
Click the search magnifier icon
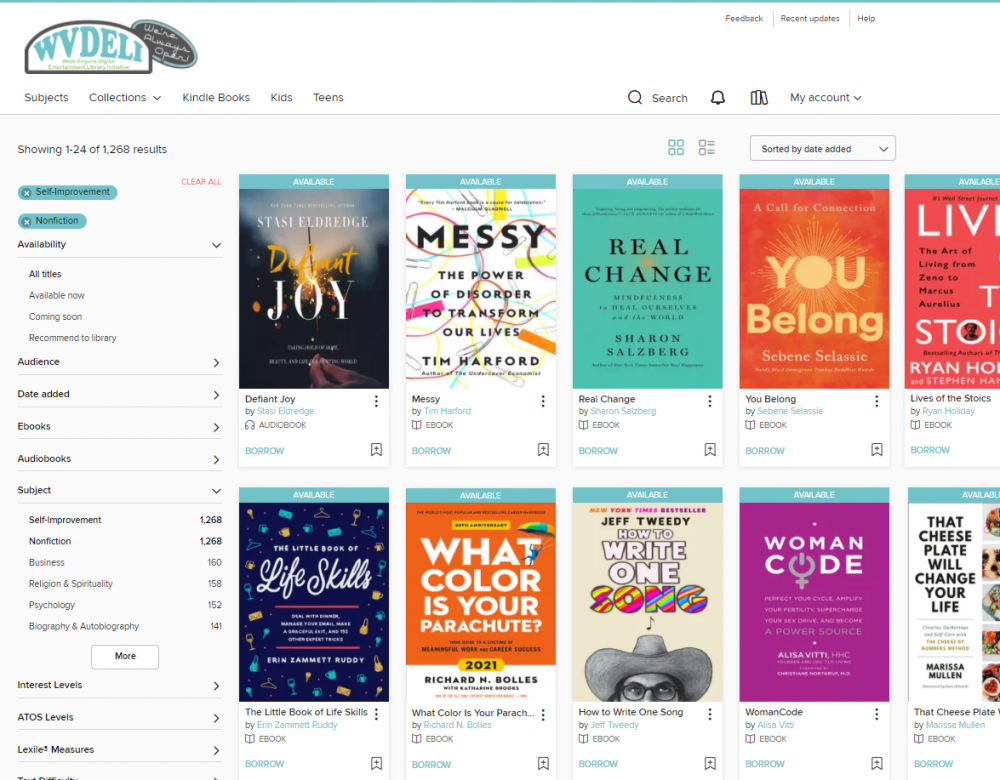pos(635,98)
